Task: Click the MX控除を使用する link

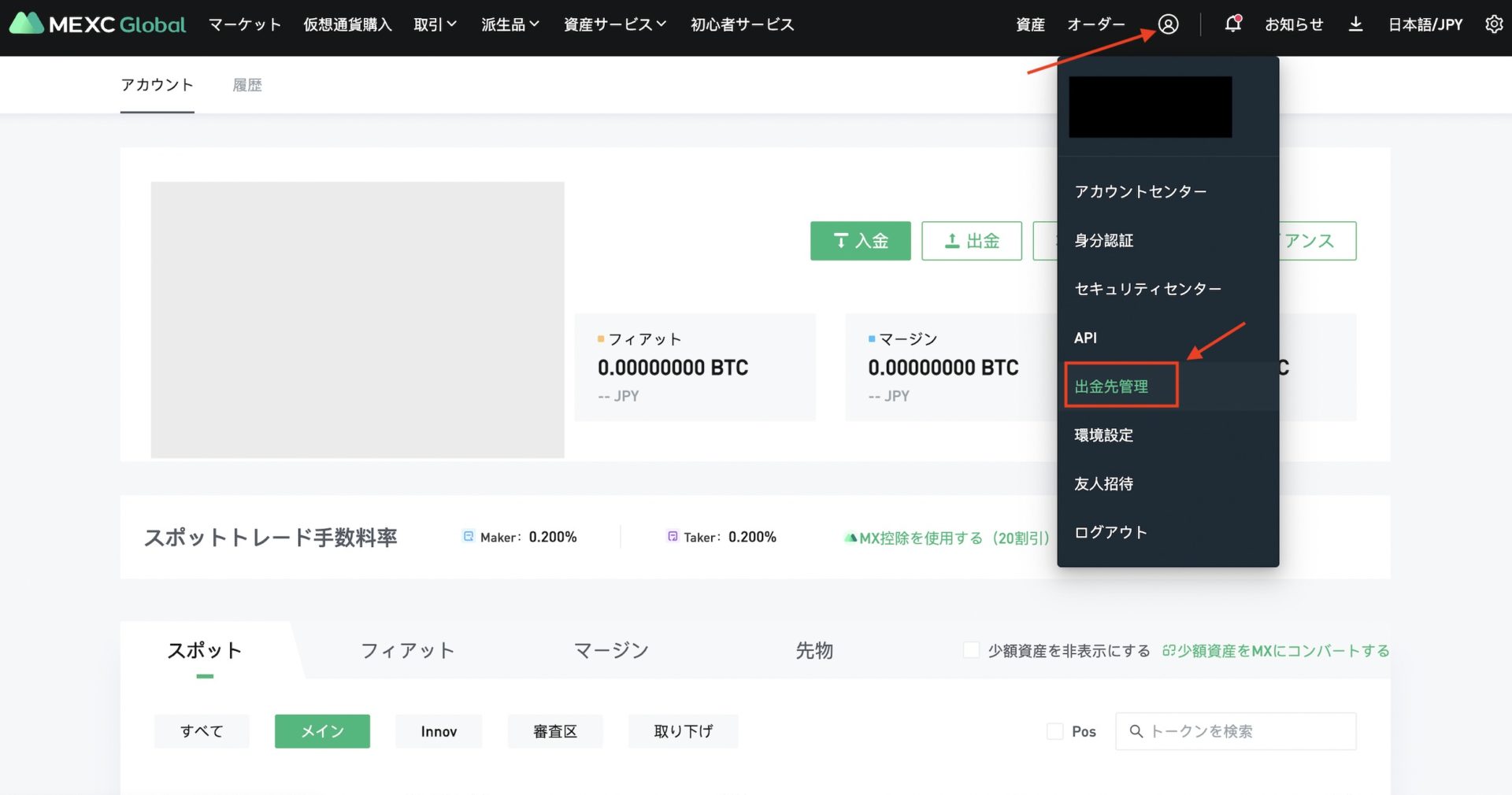Action: tap(953, 538)
